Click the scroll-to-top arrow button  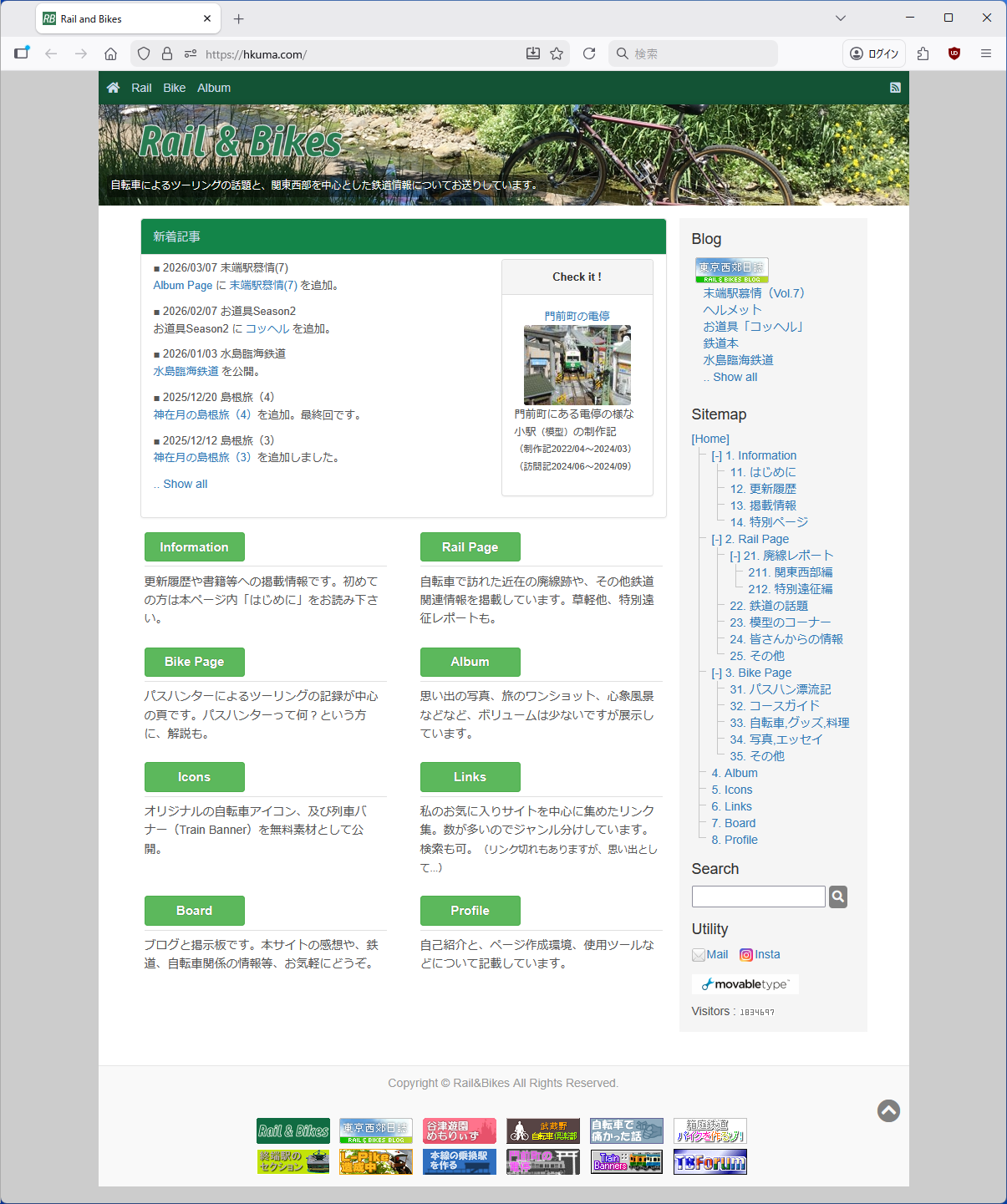[888, 1110]
